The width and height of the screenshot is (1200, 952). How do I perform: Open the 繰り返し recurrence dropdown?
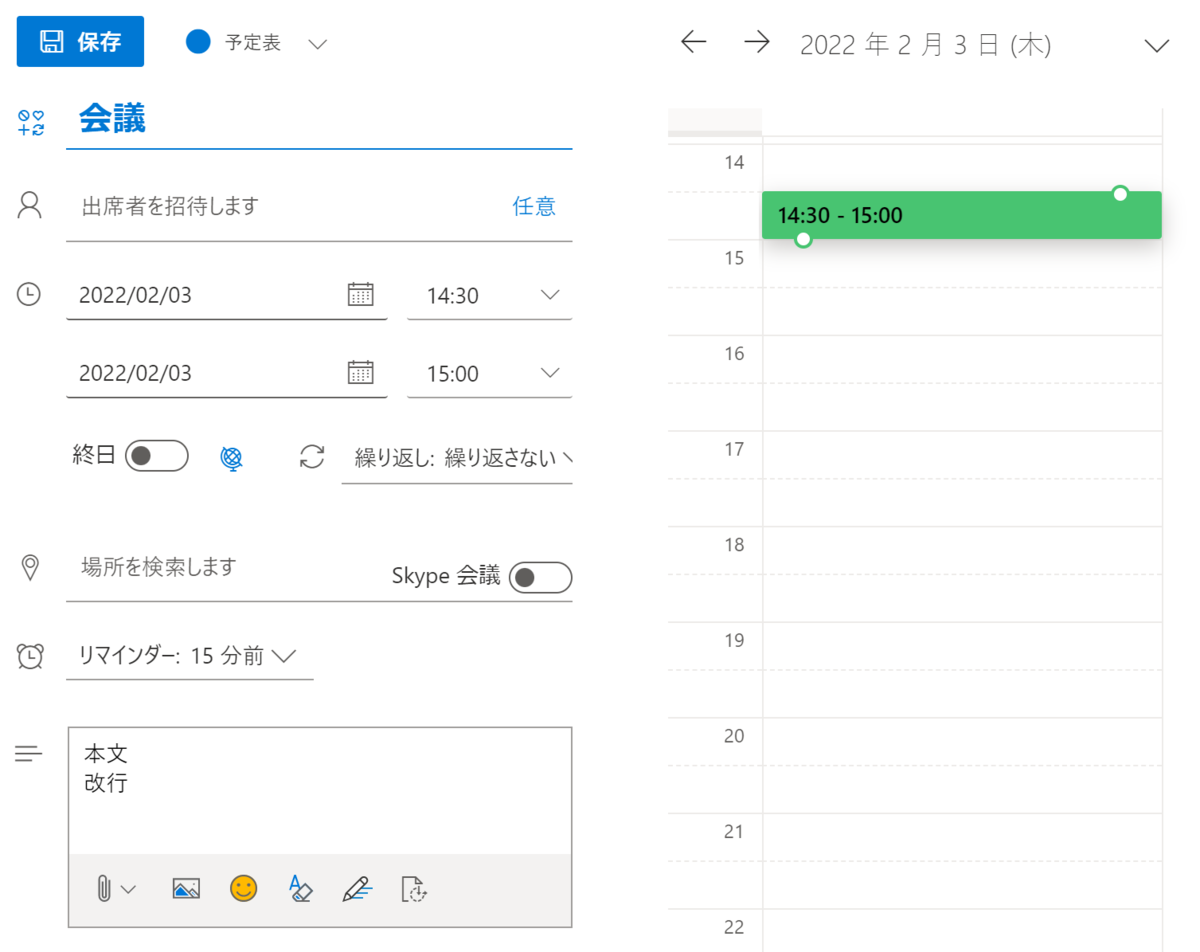point(457,459)
